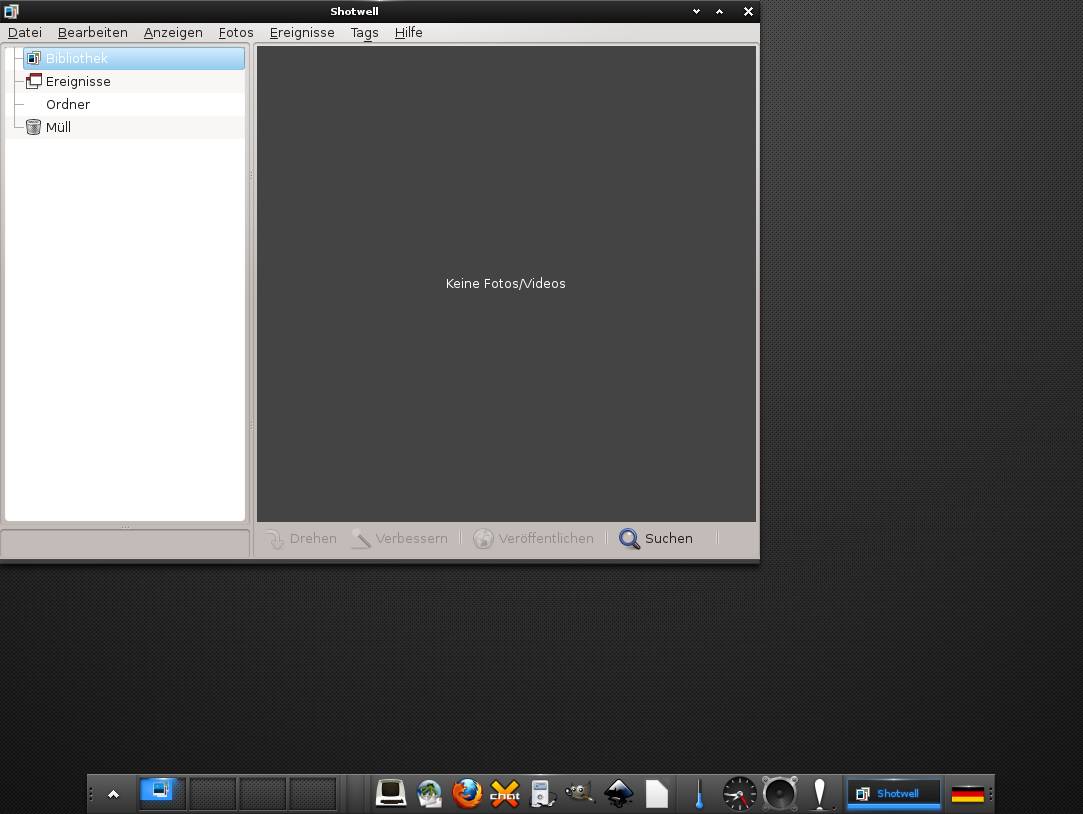Open the Bearbeiten menu
Image resolution: width=1083 pixels, height=814 pixels.
[x=93, y=33]
